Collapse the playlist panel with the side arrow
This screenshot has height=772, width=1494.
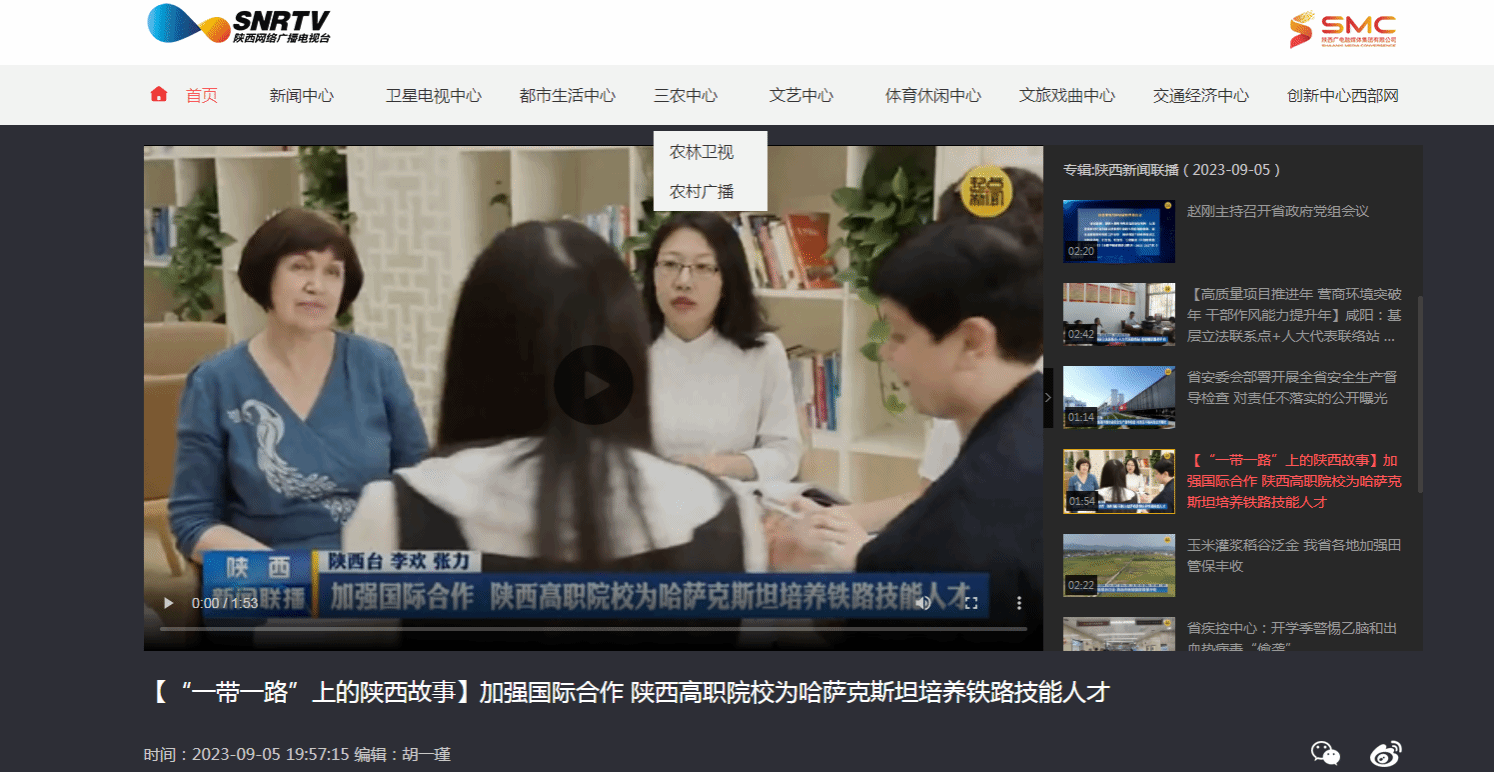pyautogui.click(x=1048, y=397)
